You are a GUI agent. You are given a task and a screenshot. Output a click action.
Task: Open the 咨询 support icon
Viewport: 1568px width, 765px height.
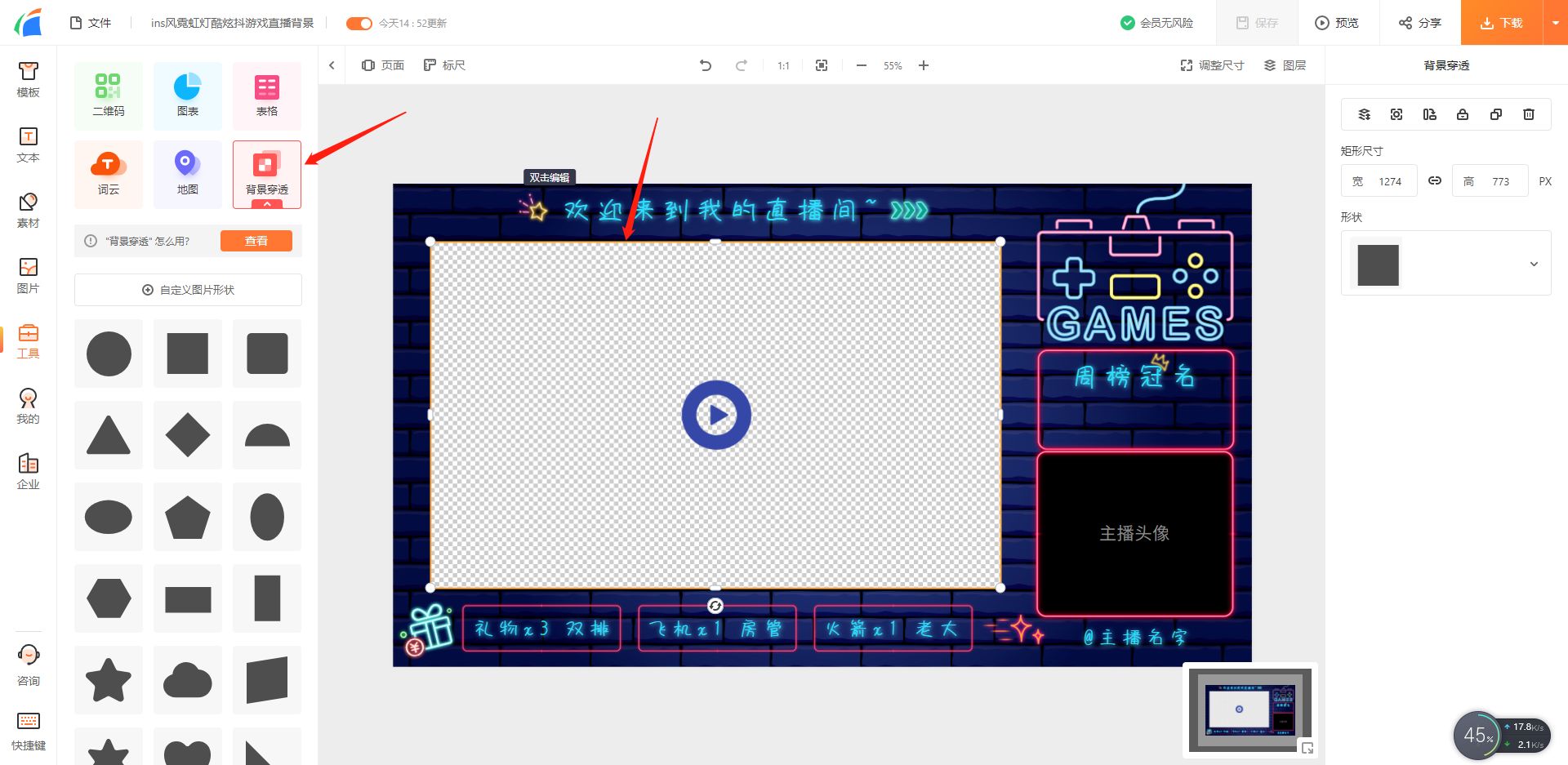[x=28, y=666]
